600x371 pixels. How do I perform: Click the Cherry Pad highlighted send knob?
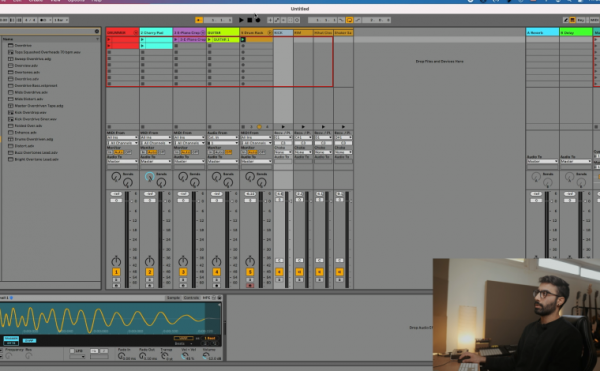tap(150, 177)
